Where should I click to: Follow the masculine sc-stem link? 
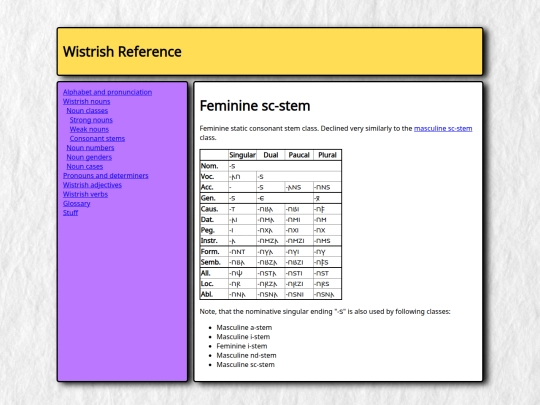[443, 128]
